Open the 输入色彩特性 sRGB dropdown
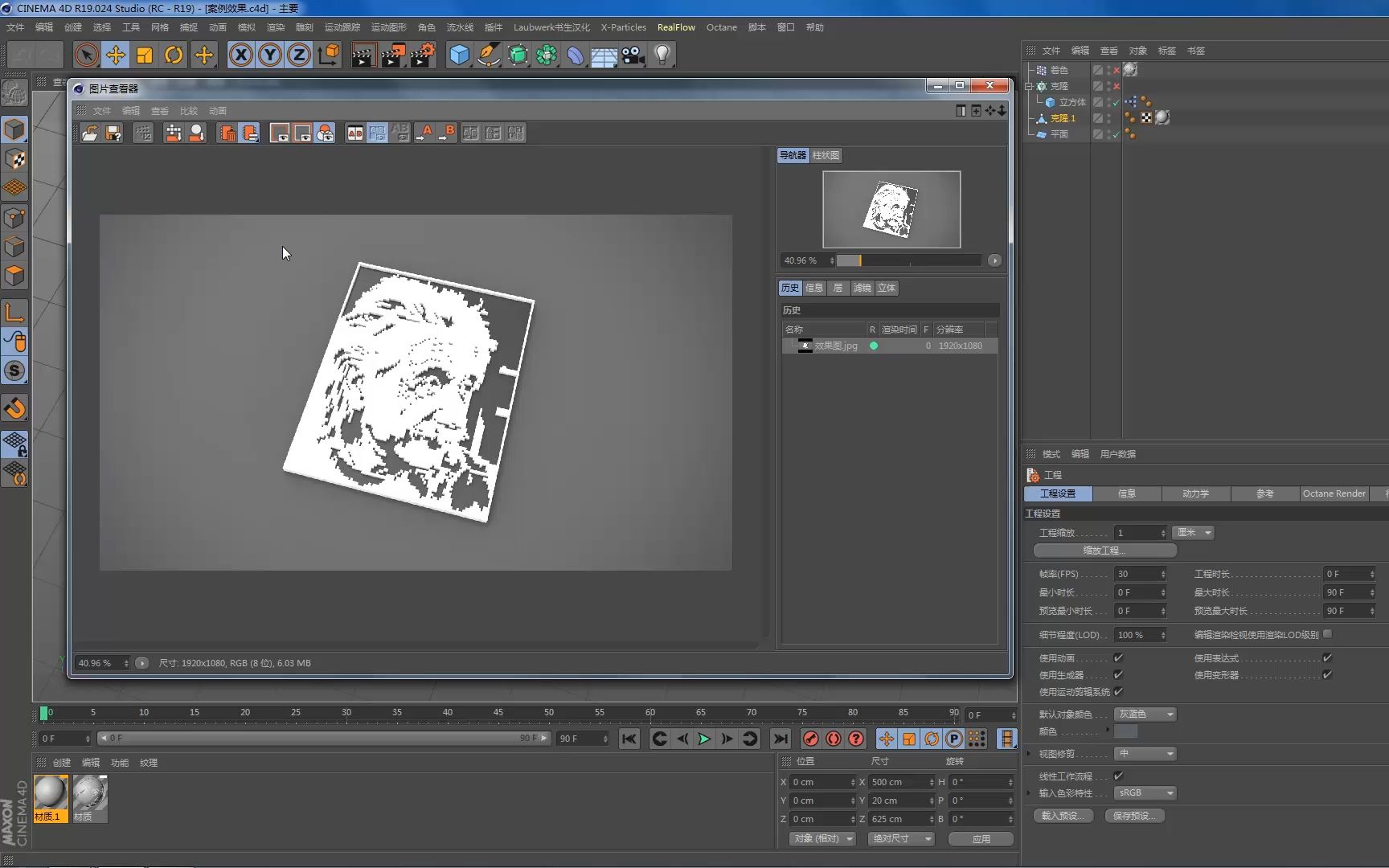The height and width of the screenshot is (868, 1389). tap(1145, 792)
